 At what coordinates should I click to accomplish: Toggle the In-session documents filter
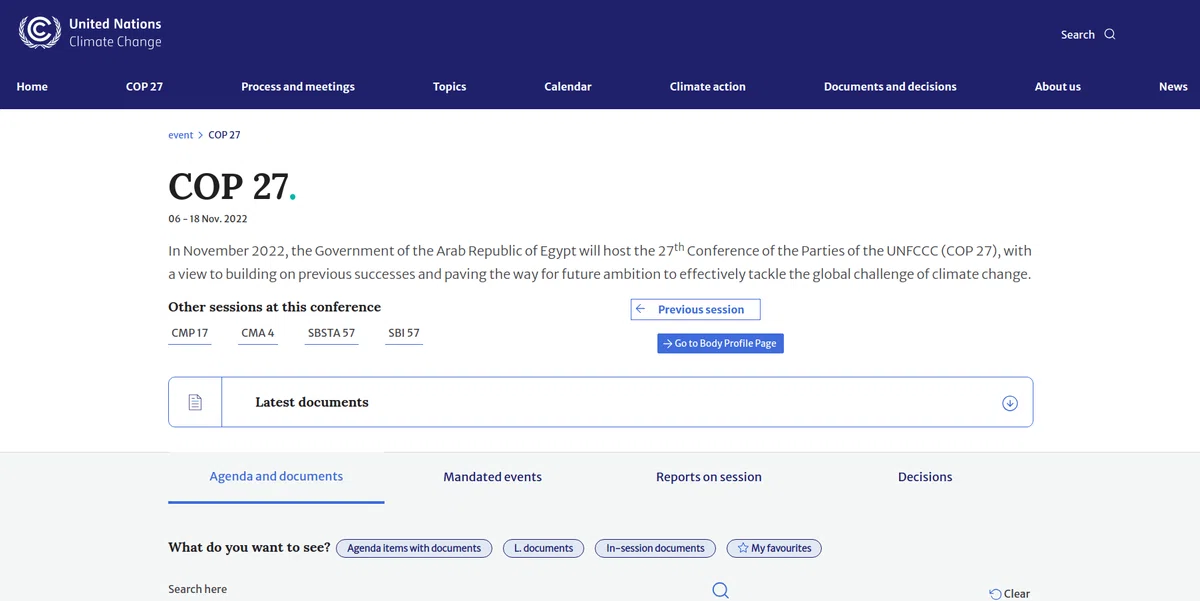(656, 548)
